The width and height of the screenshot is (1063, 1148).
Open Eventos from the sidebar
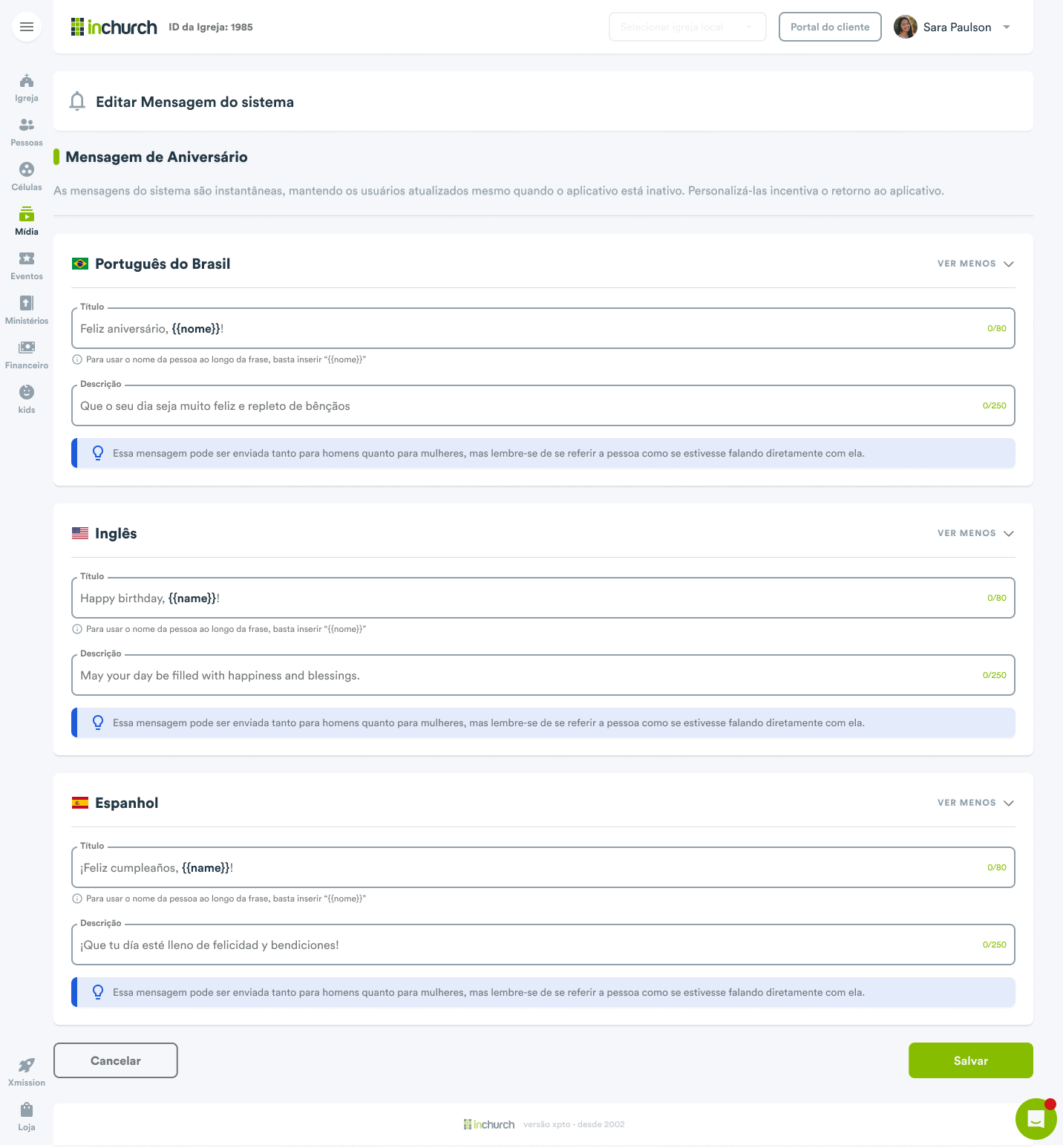point(27,267)
